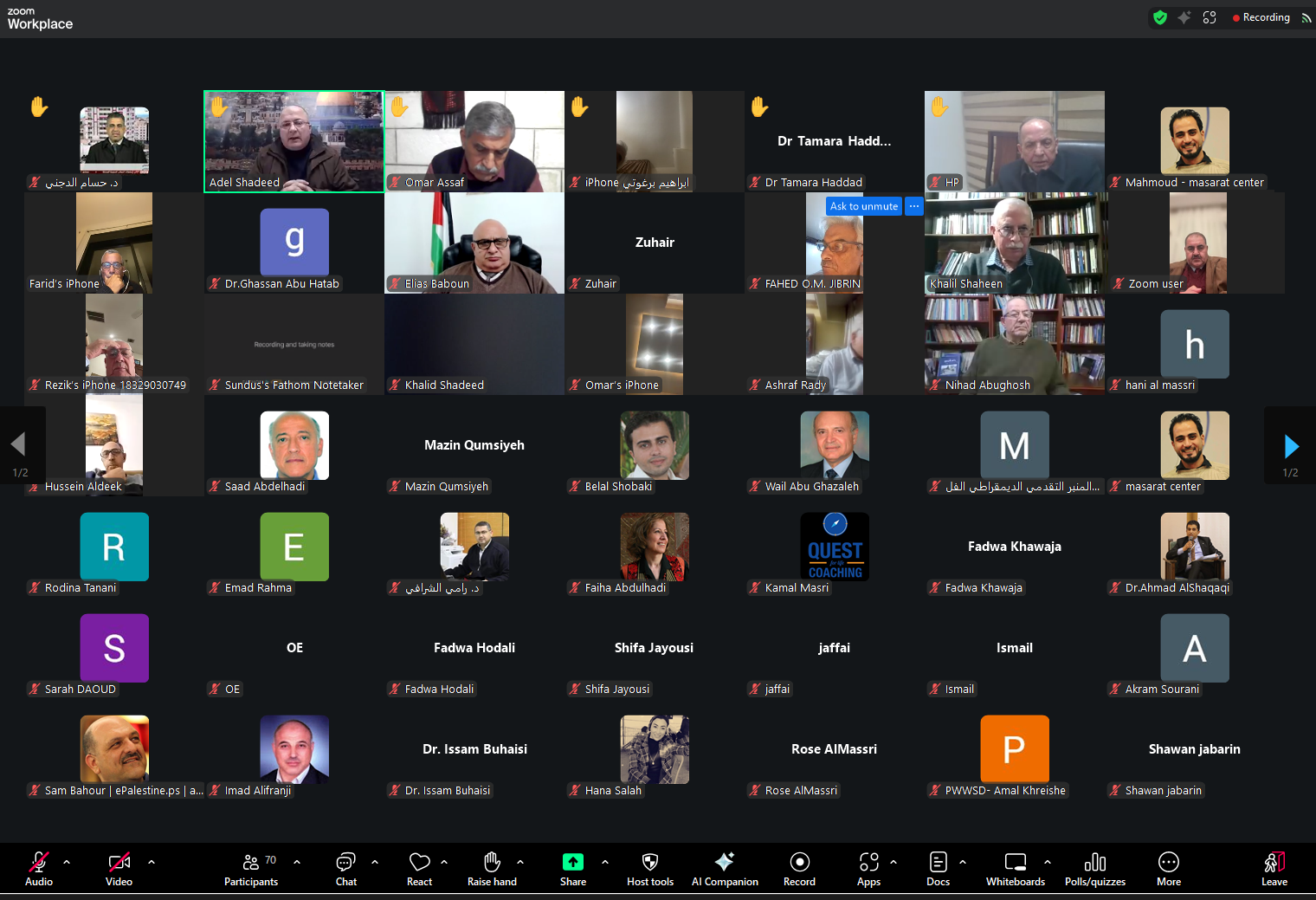Open the Participants list
This screenshot has width=1316, height=900.
pyautogui.click(x=251, y=869)
